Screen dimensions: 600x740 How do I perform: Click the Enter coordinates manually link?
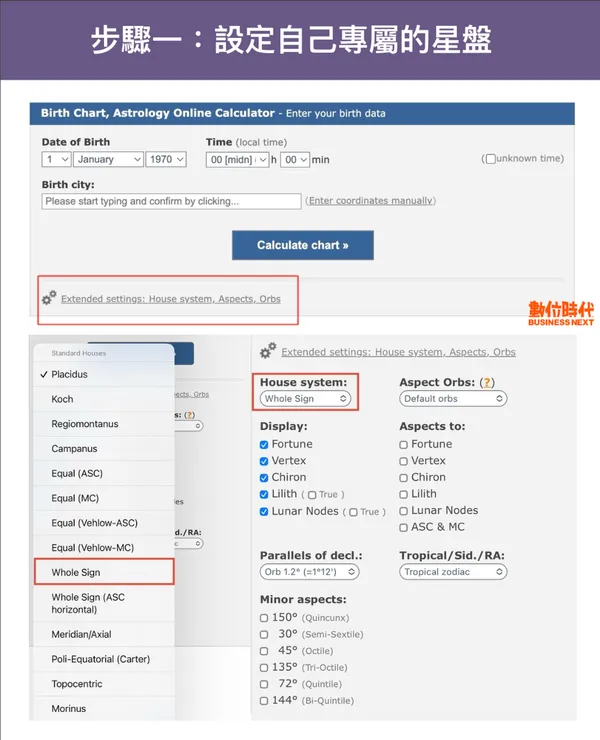point(370,201)
